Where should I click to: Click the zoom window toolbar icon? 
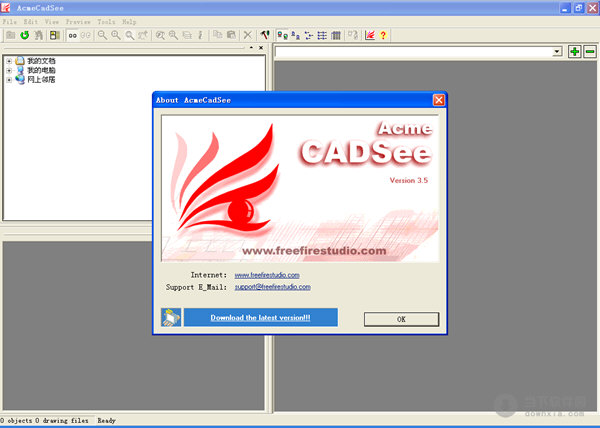click(160, 35)
